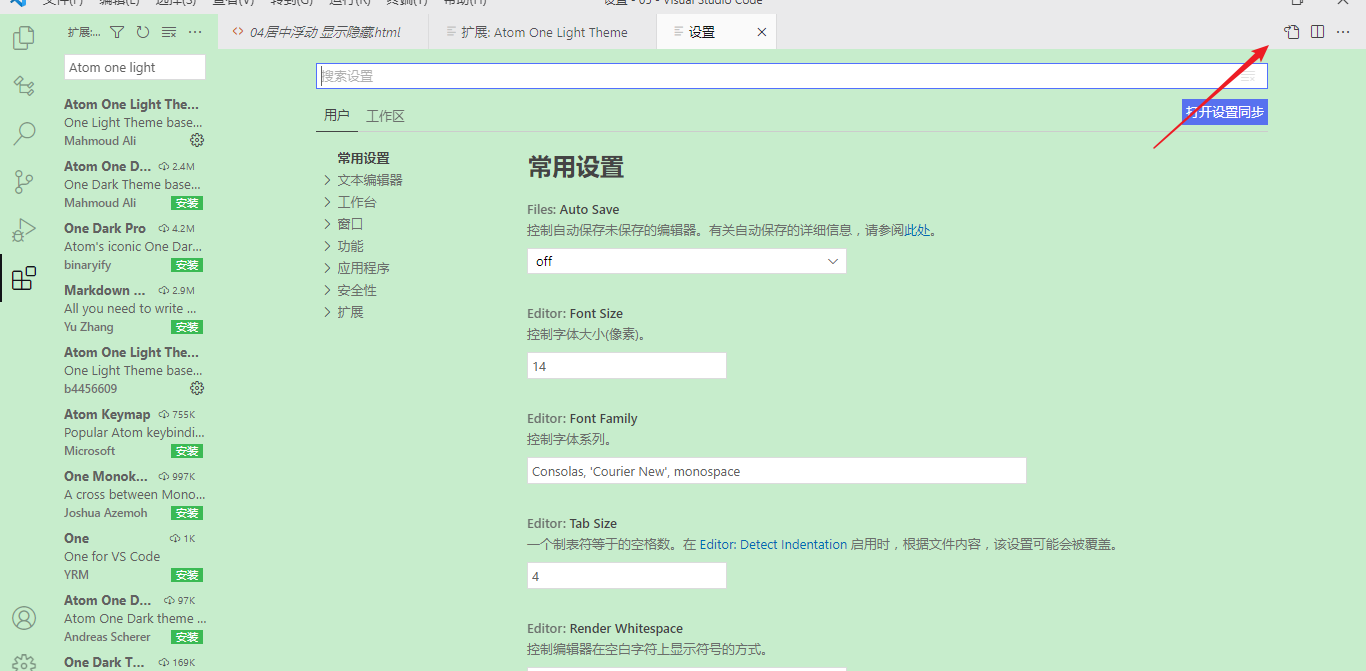The height and width of the screenshot is (671, 1366).
Task: Click the Editor: Render Whitespace setting title
Action: (605, 629)
